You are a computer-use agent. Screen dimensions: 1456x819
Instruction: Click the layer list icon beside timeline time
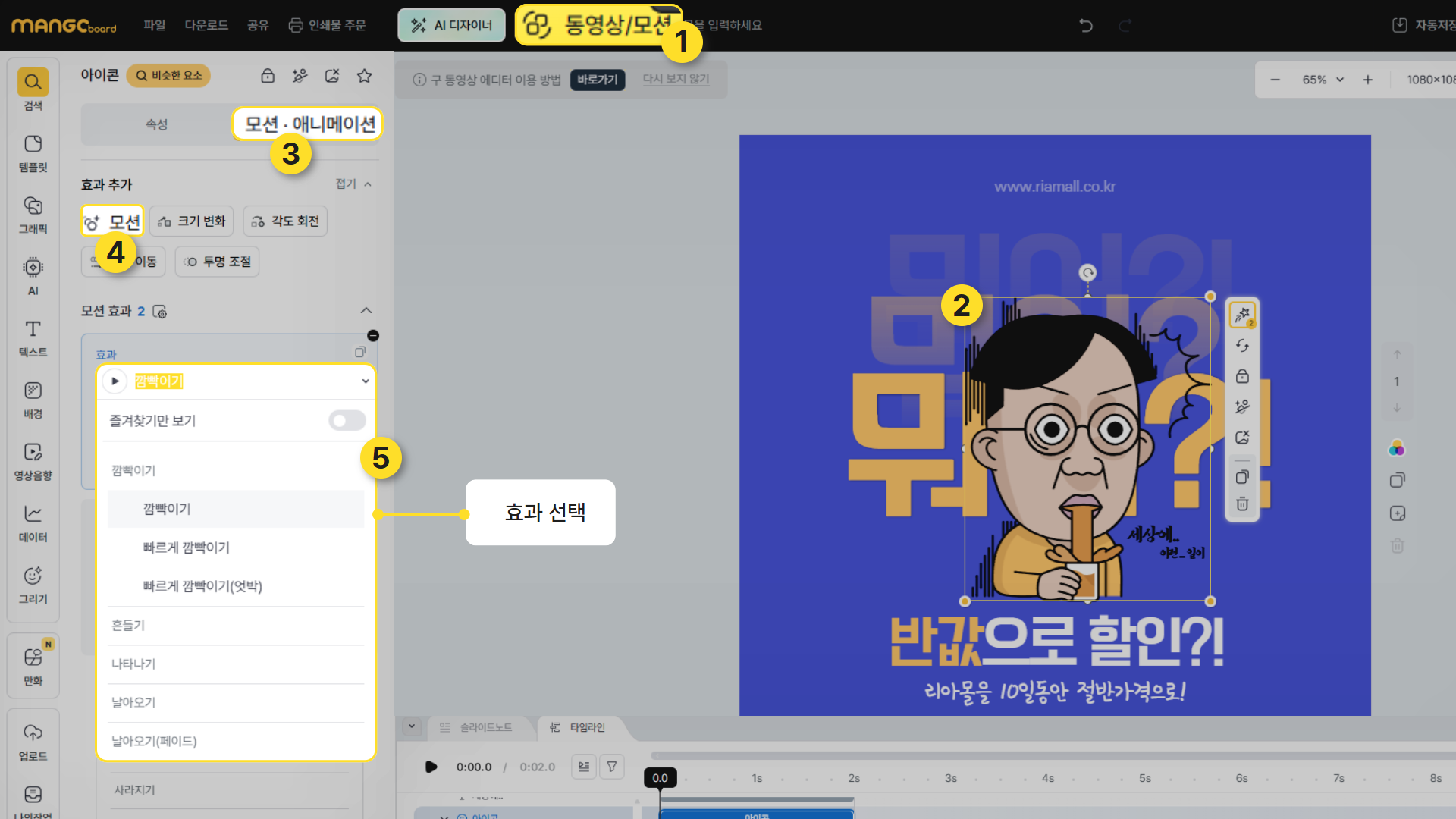pos(584,767)
